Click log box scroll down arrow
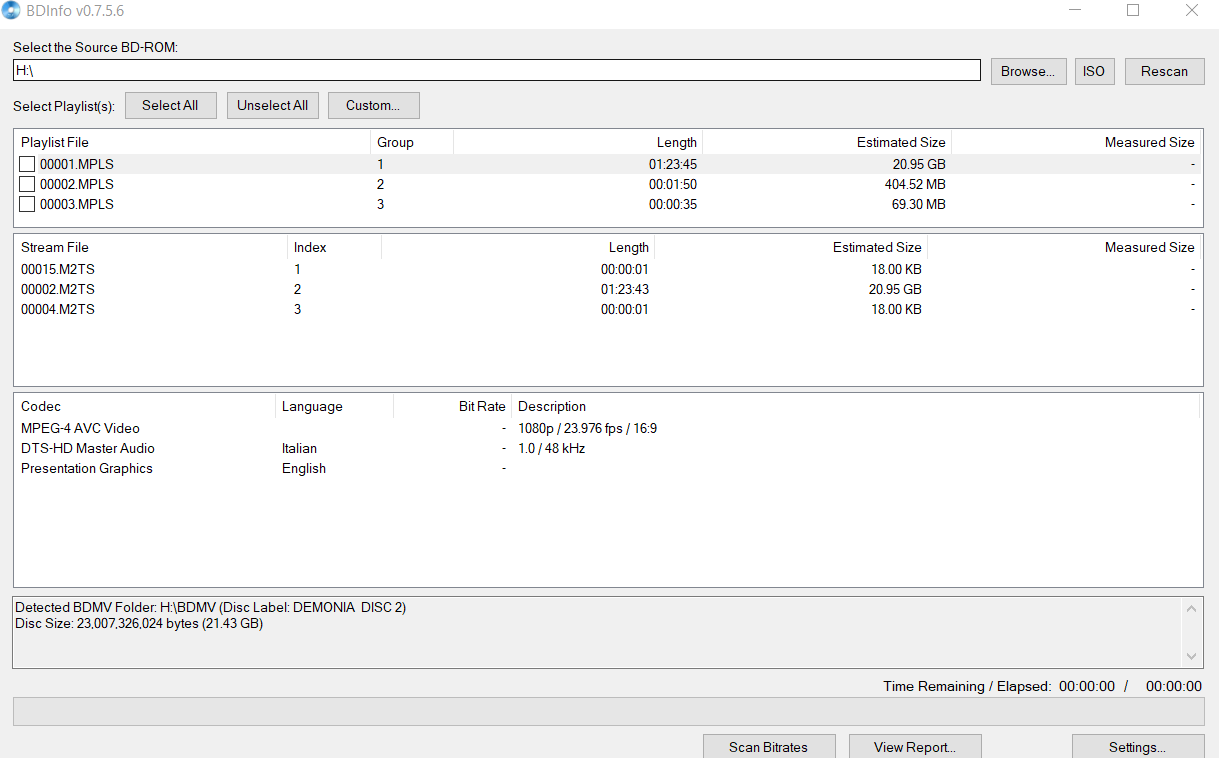 point(1190,656)
